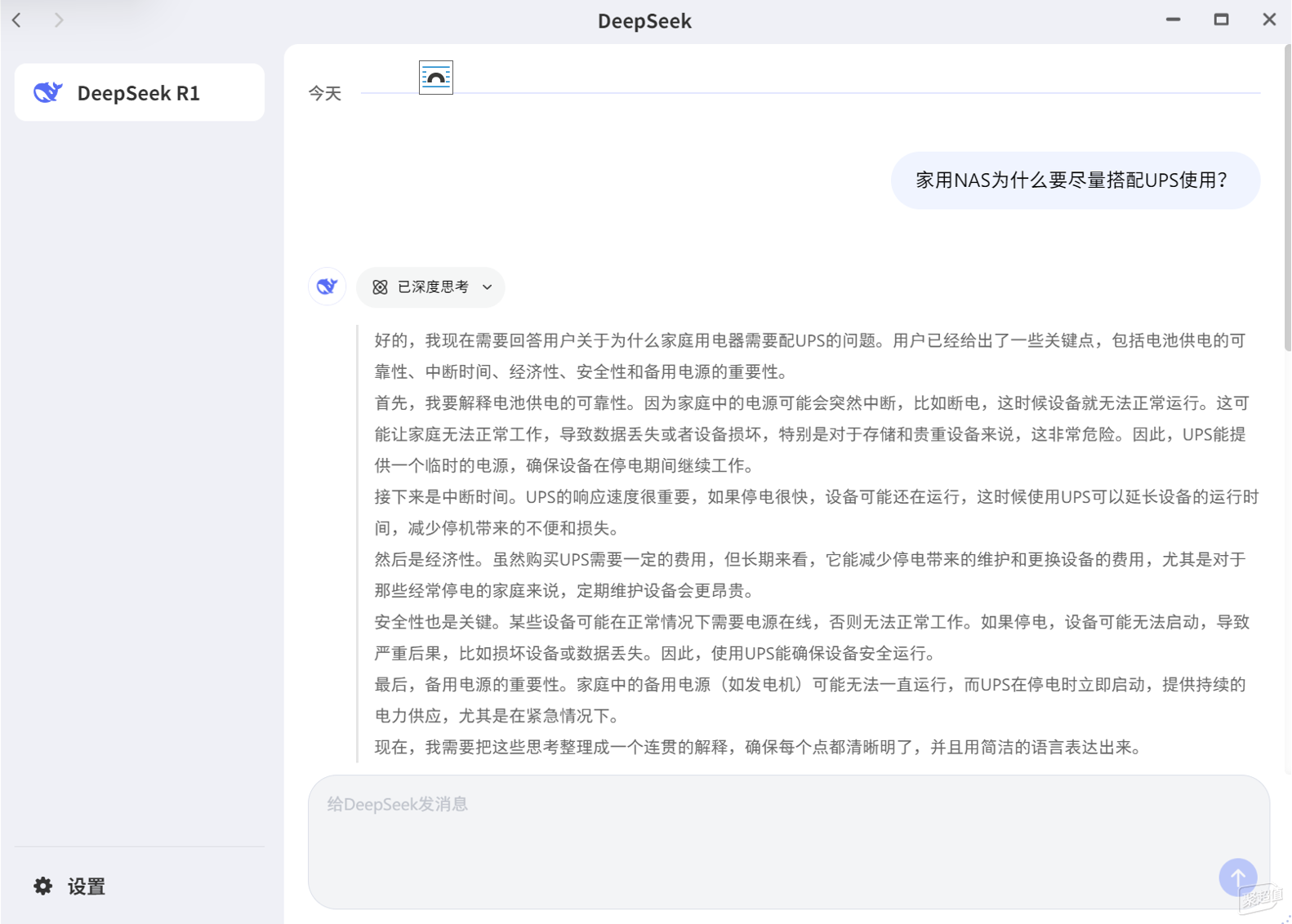Open the DeepSeek R1 model entry

pyautogui.click(x=140, y=92)
